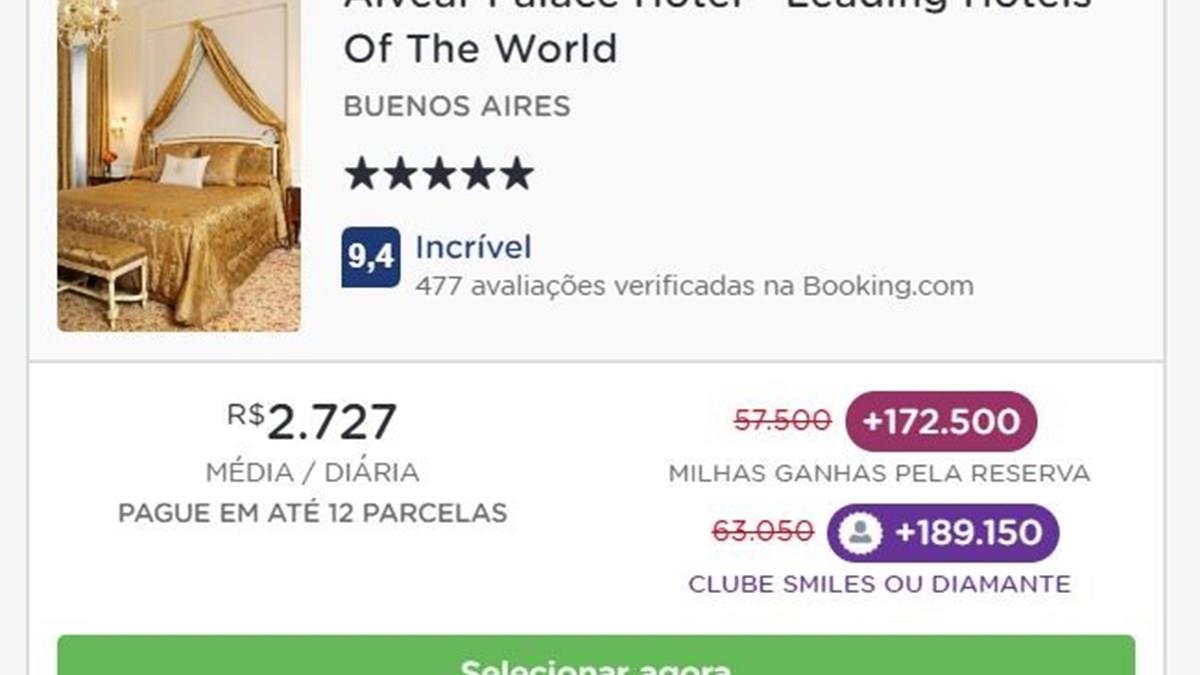Click MILHAS GANHAS PELA RESERVA label
This screenshot has height=675, width=1200.
click(879, 473)
